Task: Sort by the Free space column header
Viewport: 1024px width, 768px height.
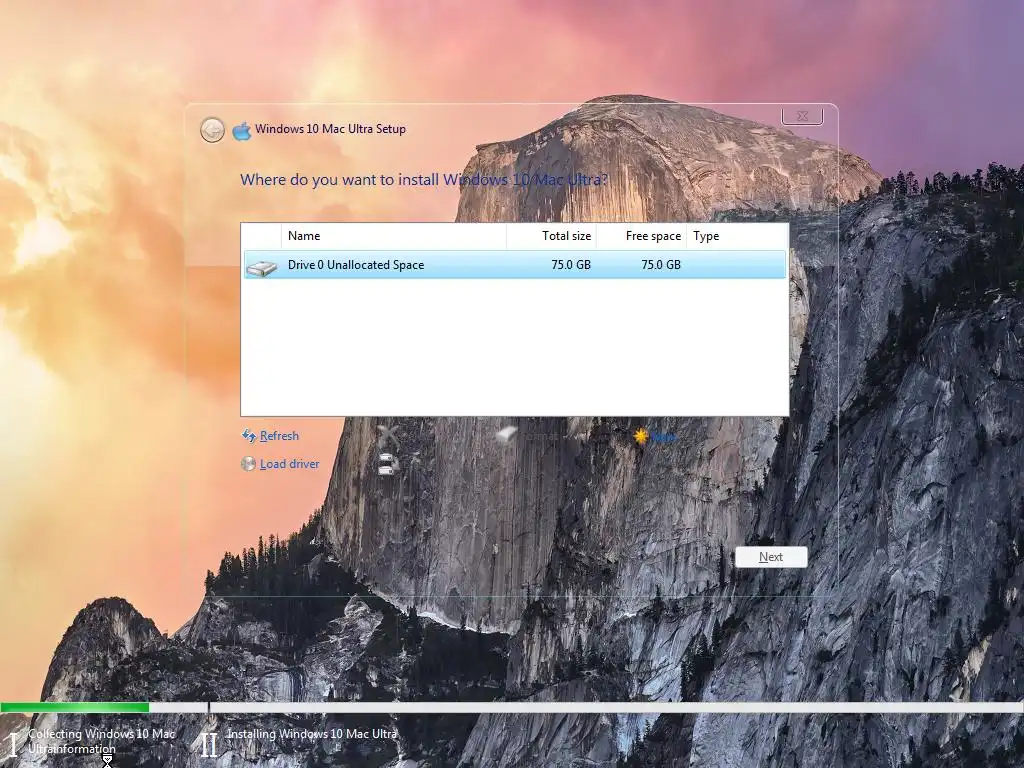Action: coord(641,236)
